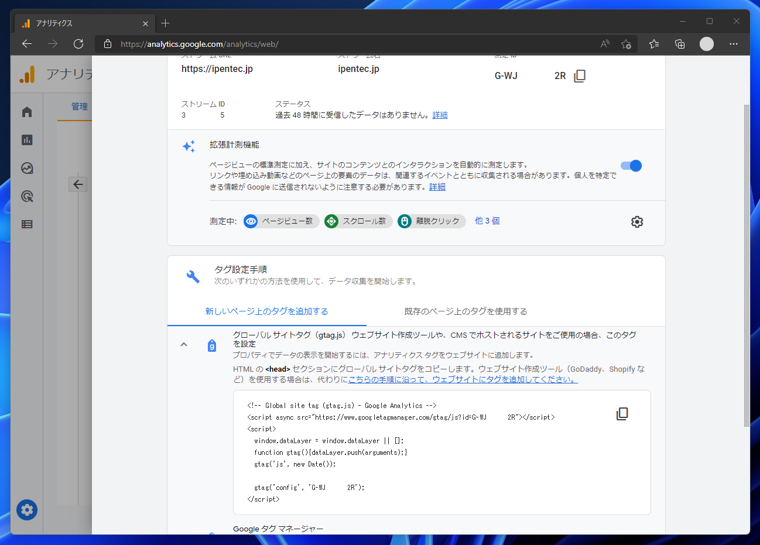Collapse the Global site tag section
This screenshot has width=760, height=545.
click(184, 345)
